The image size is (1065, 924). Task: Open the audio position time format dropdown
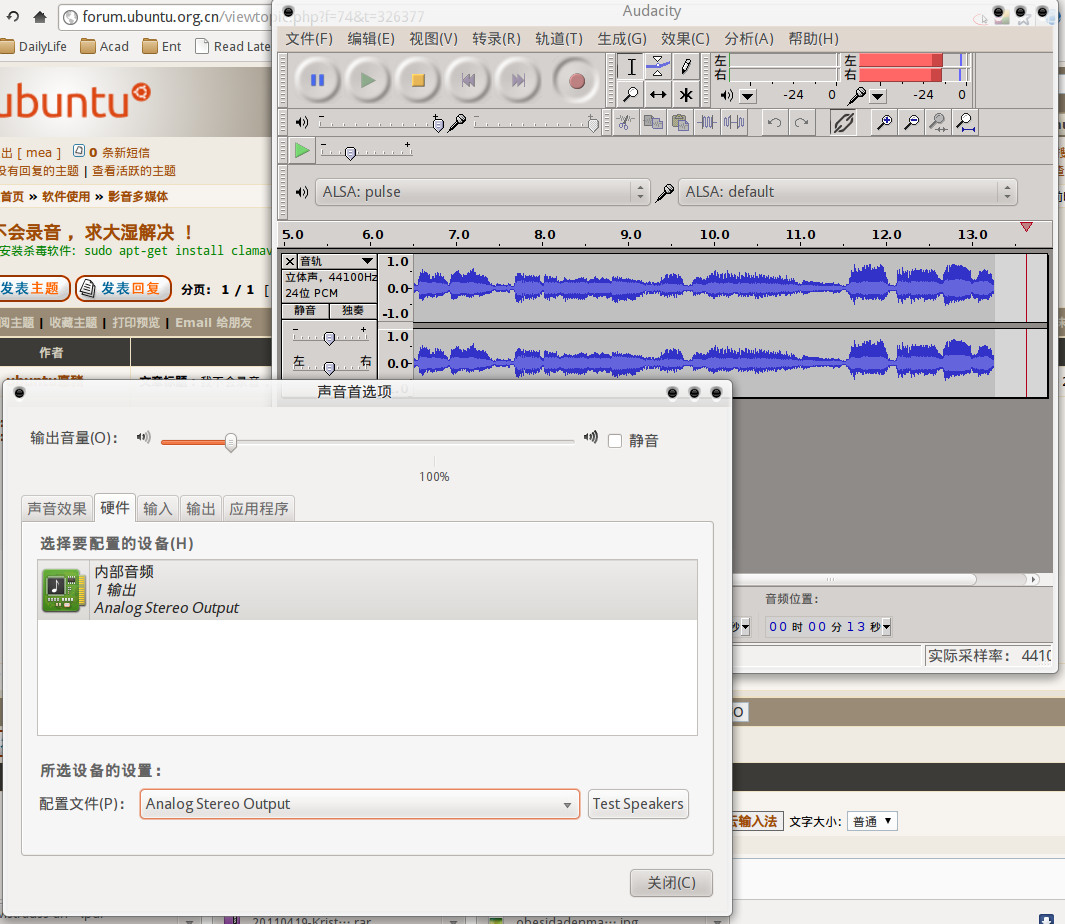(886, 627)
